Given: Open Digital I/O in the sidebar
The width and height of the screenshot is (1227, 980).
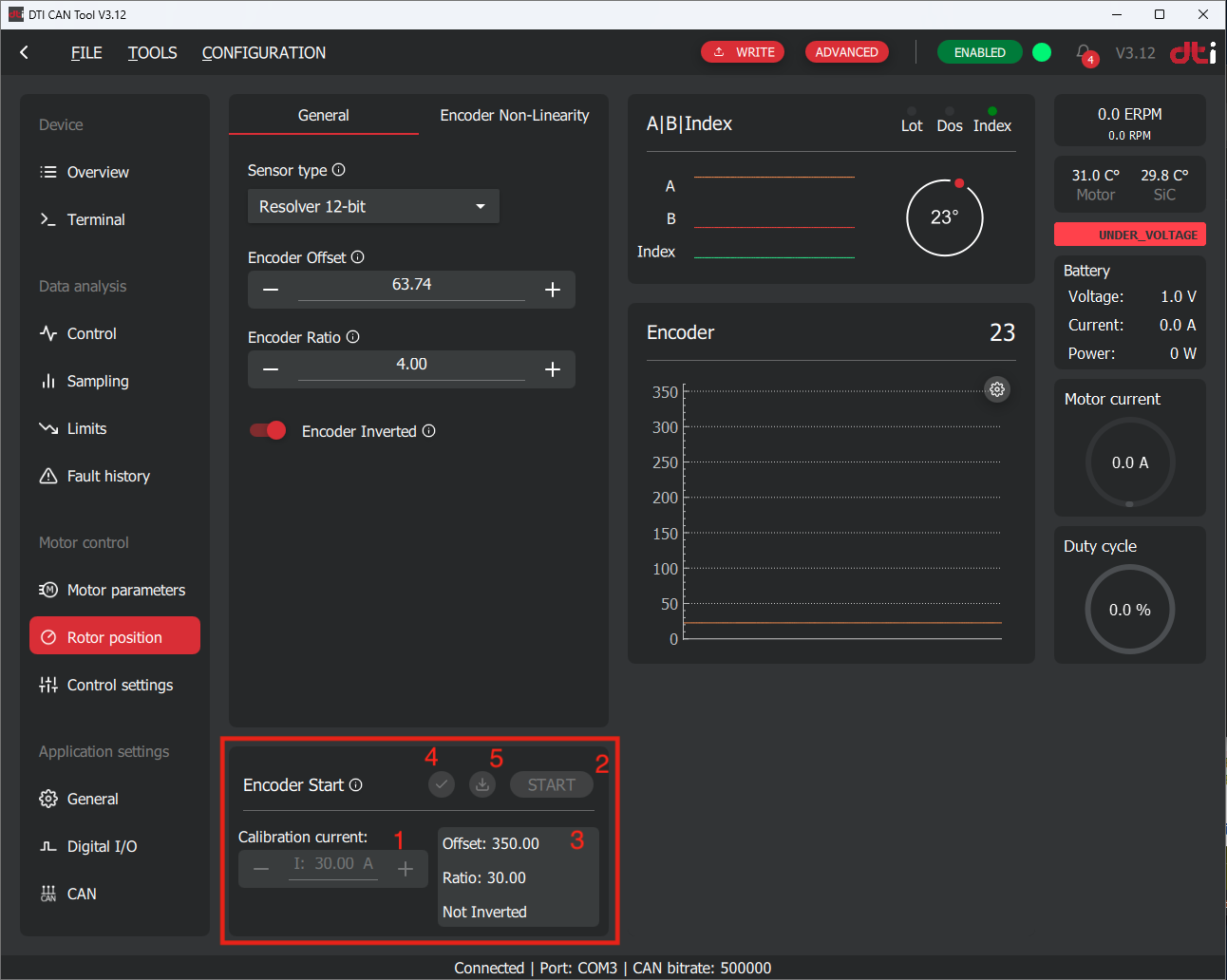Looking at the screenshot, I should 115,846.
